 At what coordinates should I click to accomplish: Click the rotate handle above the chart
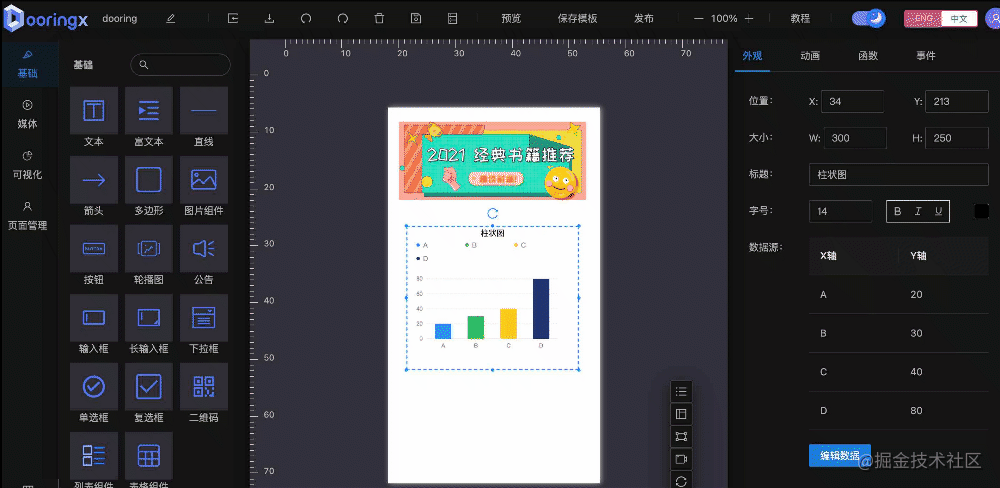coord(492,213)
